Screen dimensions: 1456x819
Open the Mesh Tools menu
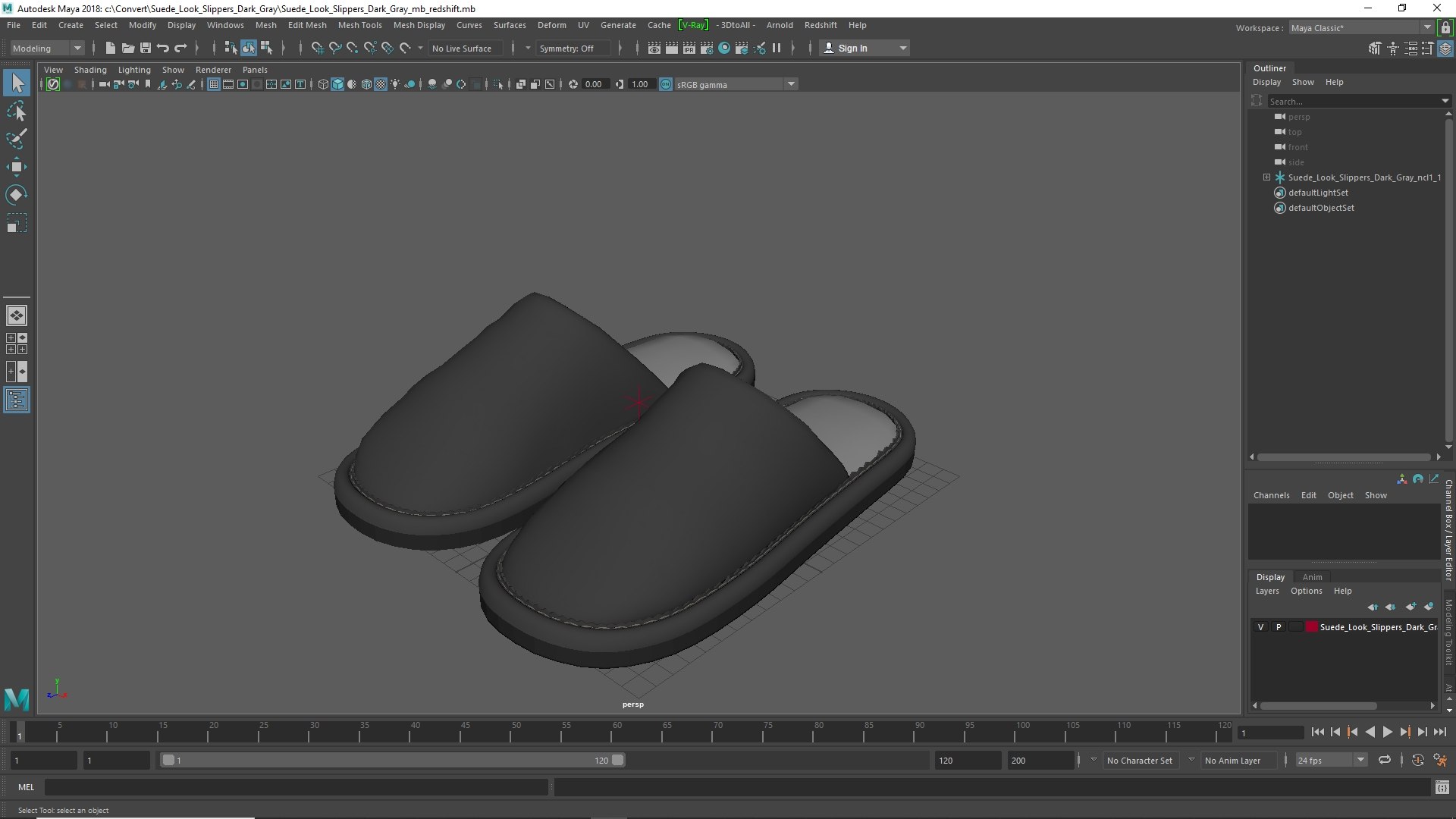tap(359, 25)
